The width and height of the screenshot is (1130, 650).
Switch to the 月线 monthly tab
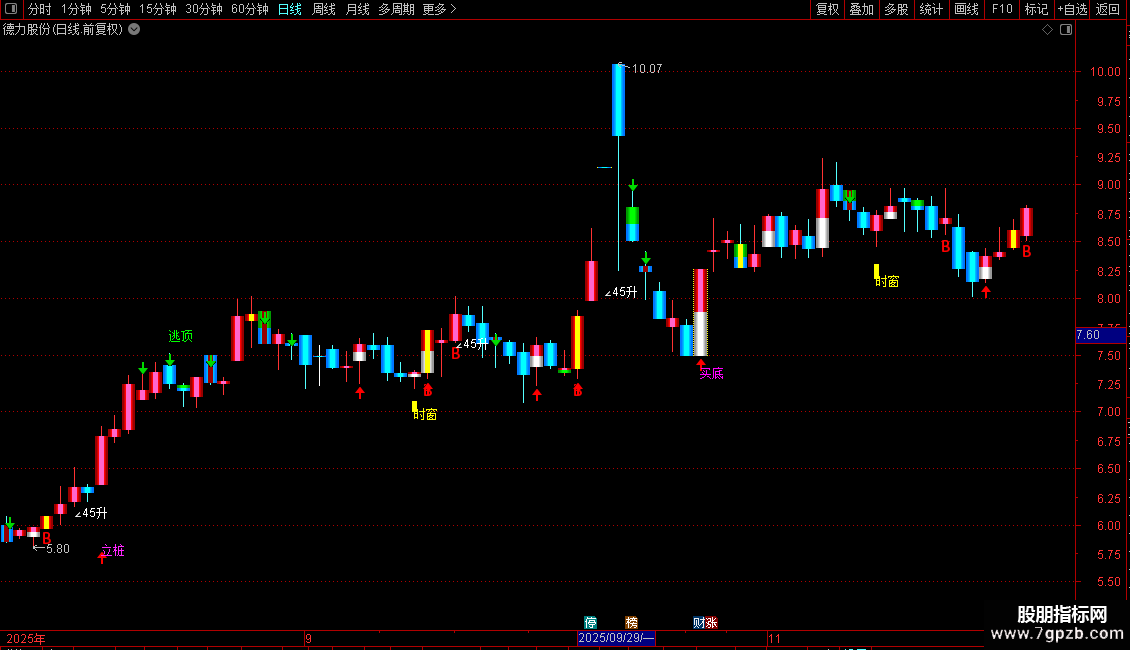(x=357, y=9)
